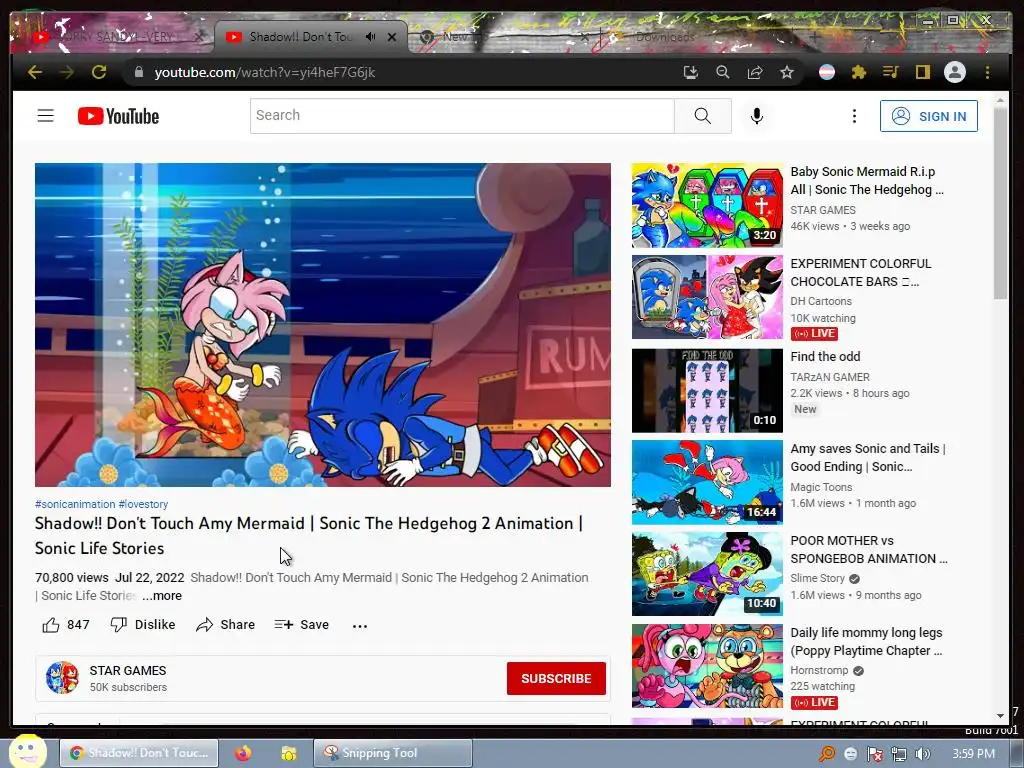Screen dimensions: 1024x768
Task: Open YouTube settings three-dot menu
Action: (854, 116)
